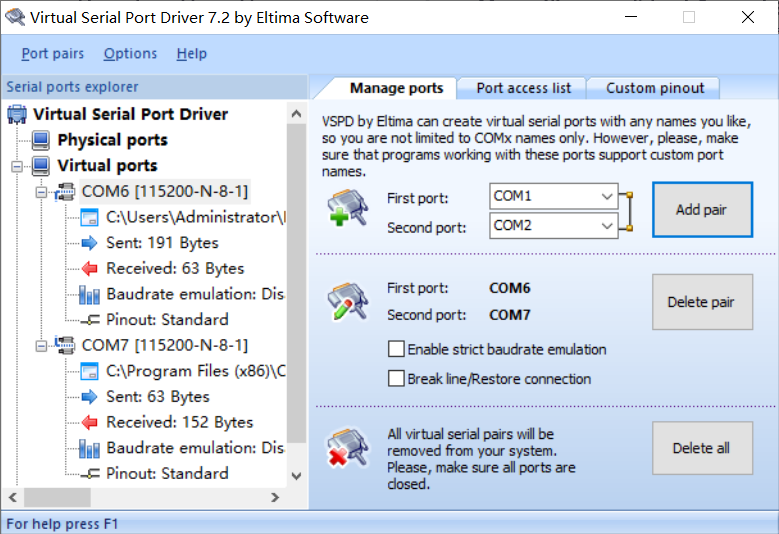
Task: Switch to the Manage ports tab
Action: tap(396, 88)
